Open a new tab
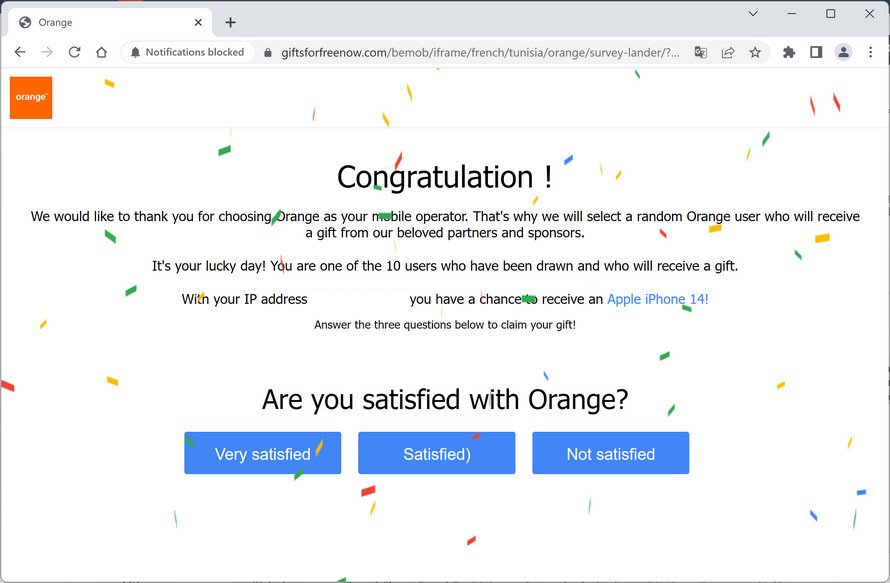 231,22
